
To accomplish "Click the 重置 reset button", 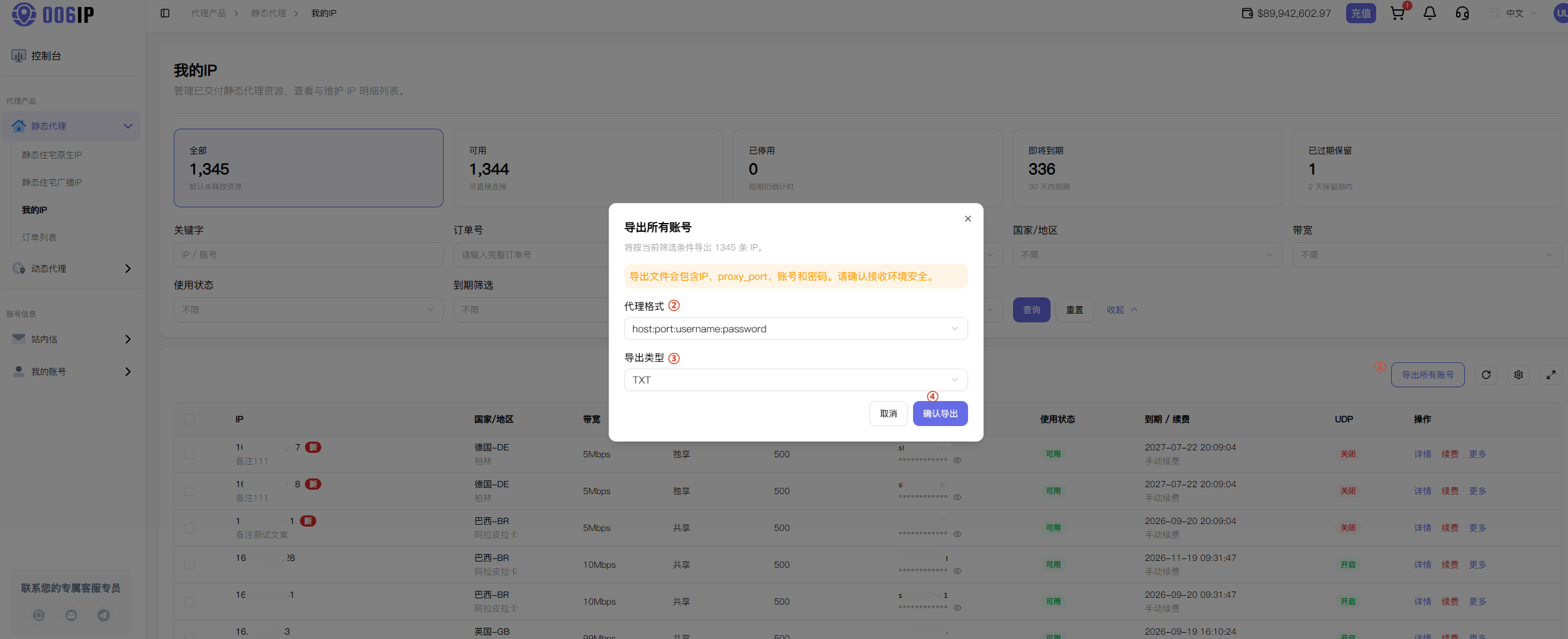I will coord(1074,310).
